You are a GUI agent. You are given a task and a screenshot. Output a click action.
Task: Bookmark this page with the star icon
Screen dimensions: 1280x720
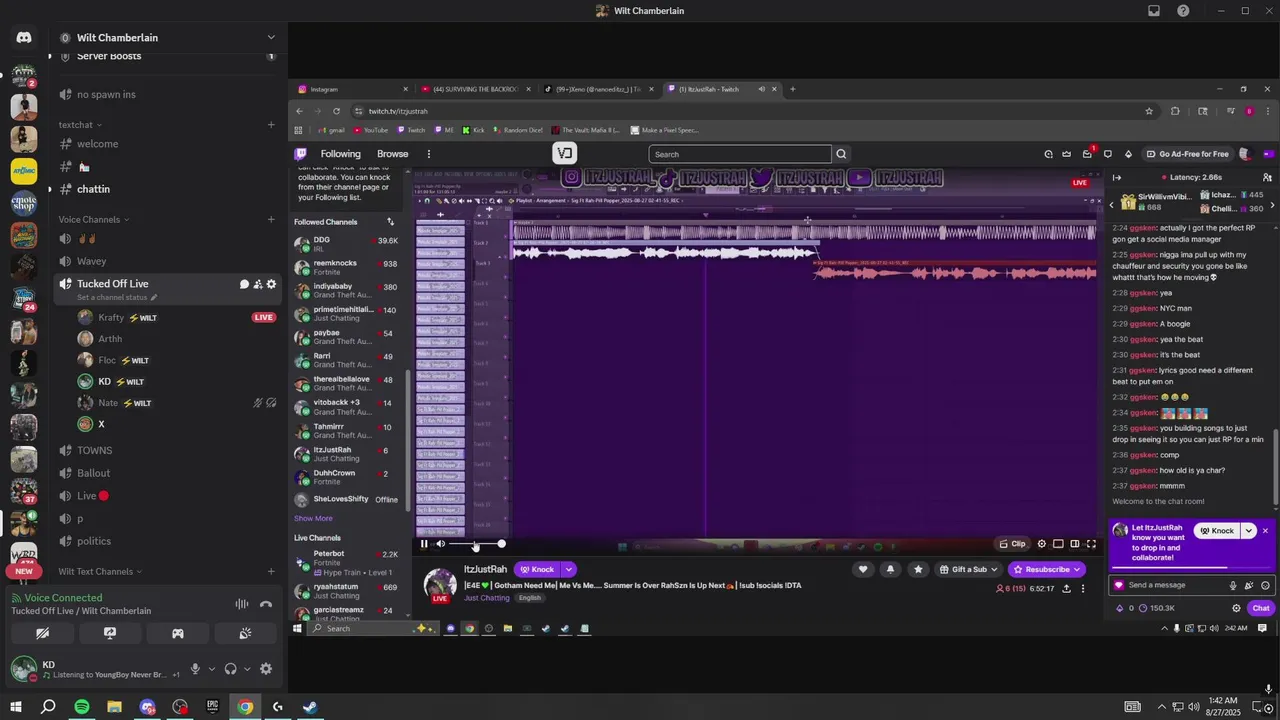click(1149, 111)
